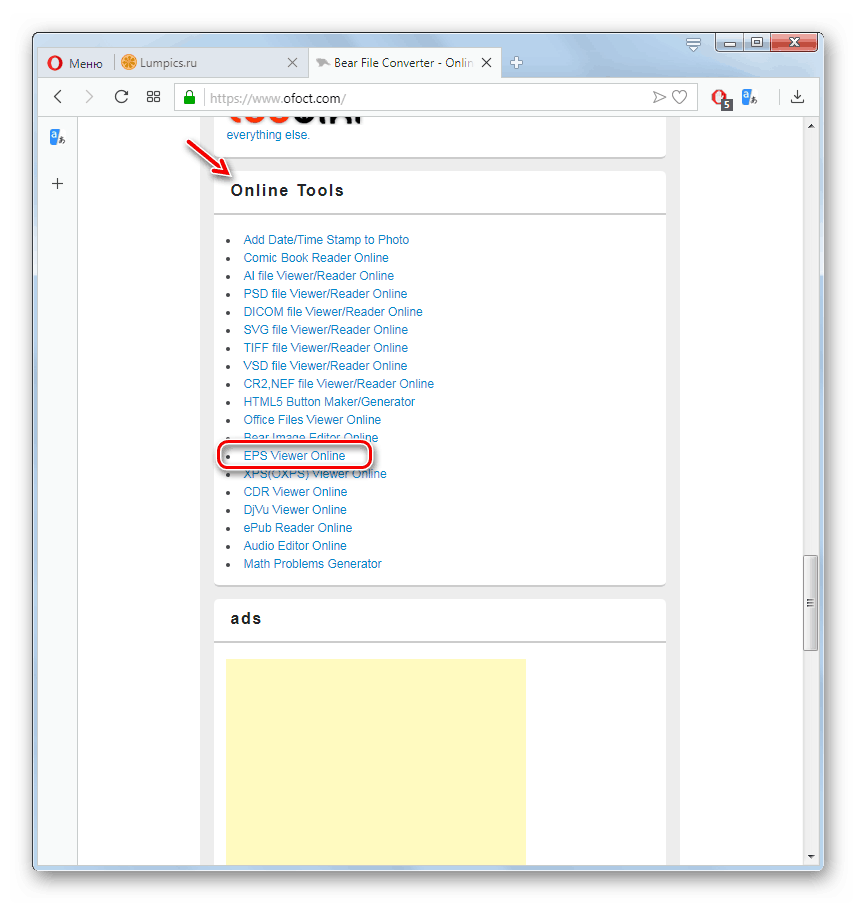Click the scrollbar down arrow

click(811, 857)
